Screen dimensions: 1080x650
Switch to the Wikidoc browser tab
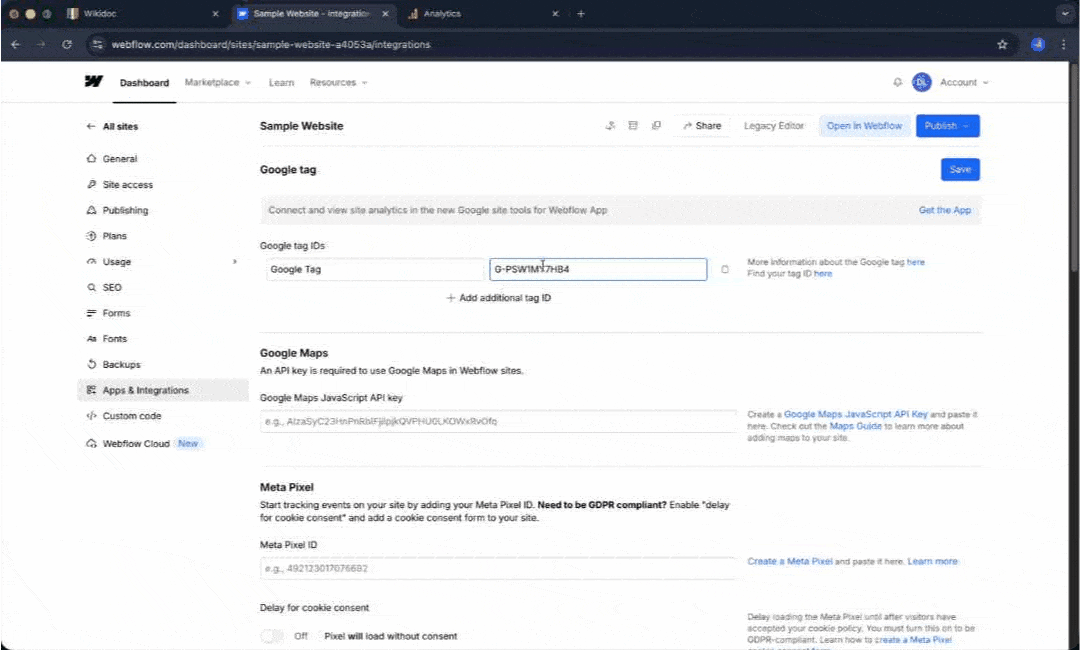[141, 13]
